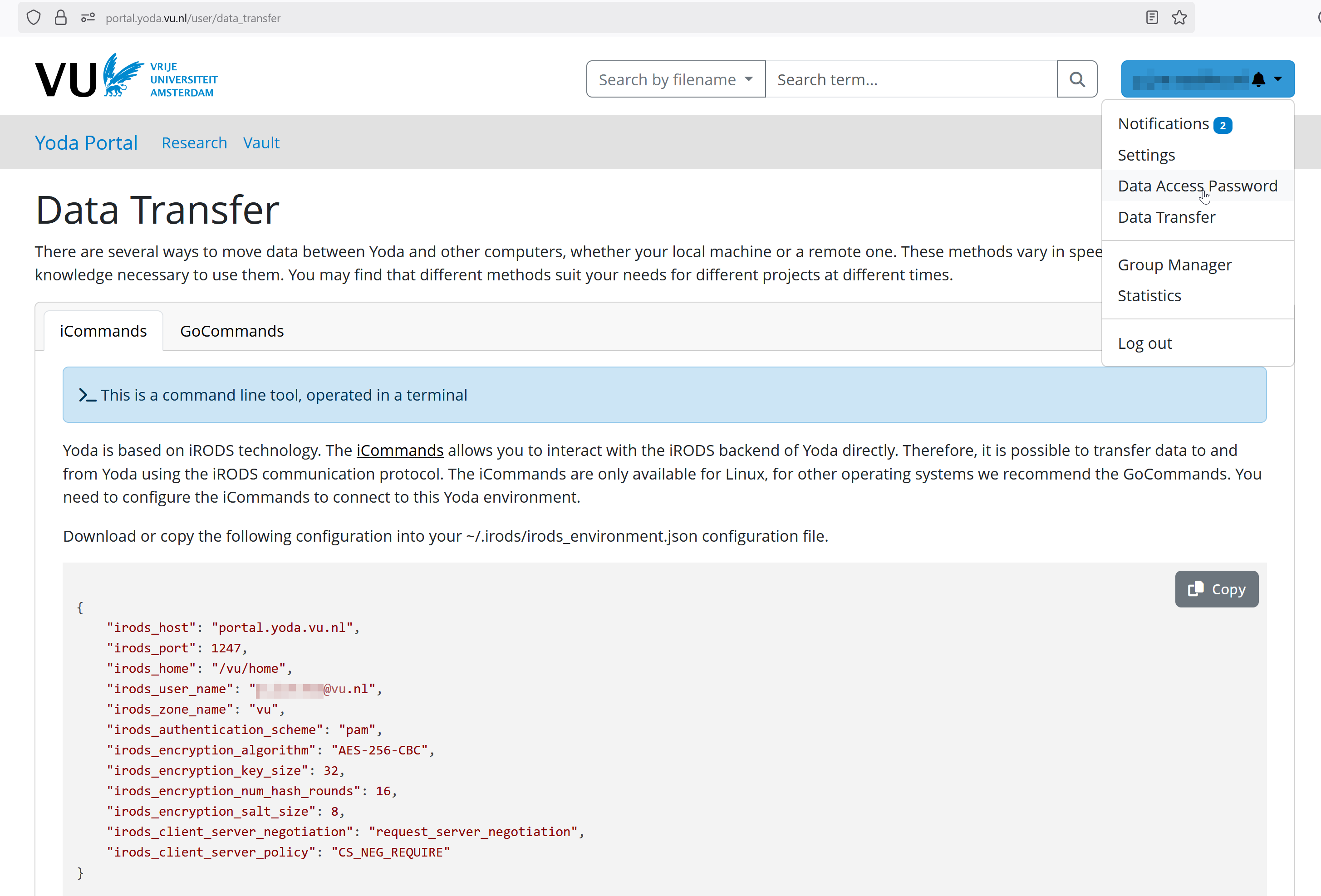This screenshot has height=896, width=1321.
Task: Copy the irods configuration with Copy button
Action: pos(1217,589)
